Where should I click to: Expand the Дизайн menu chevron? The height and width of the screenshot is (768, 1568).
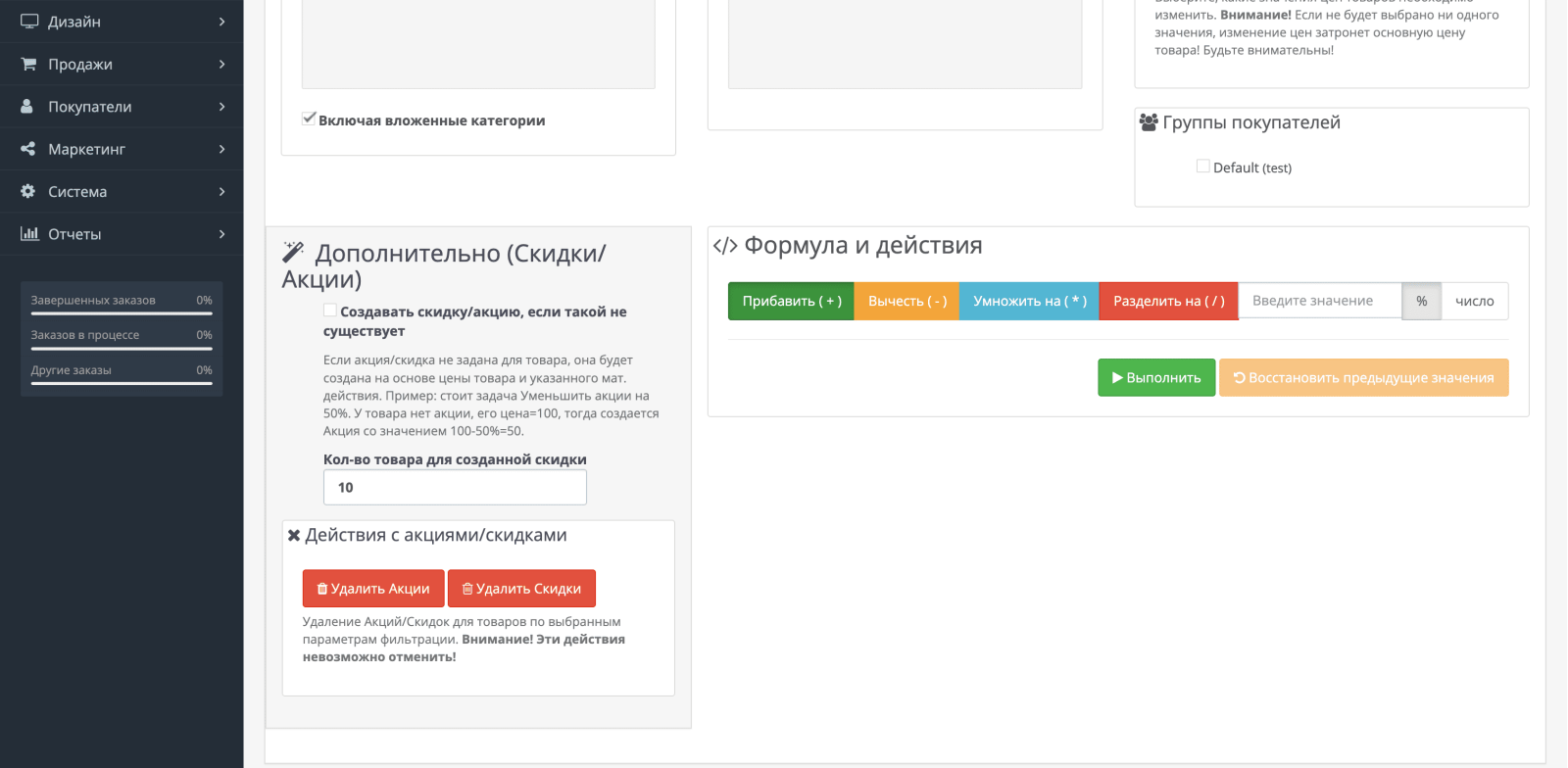point(222,22)
